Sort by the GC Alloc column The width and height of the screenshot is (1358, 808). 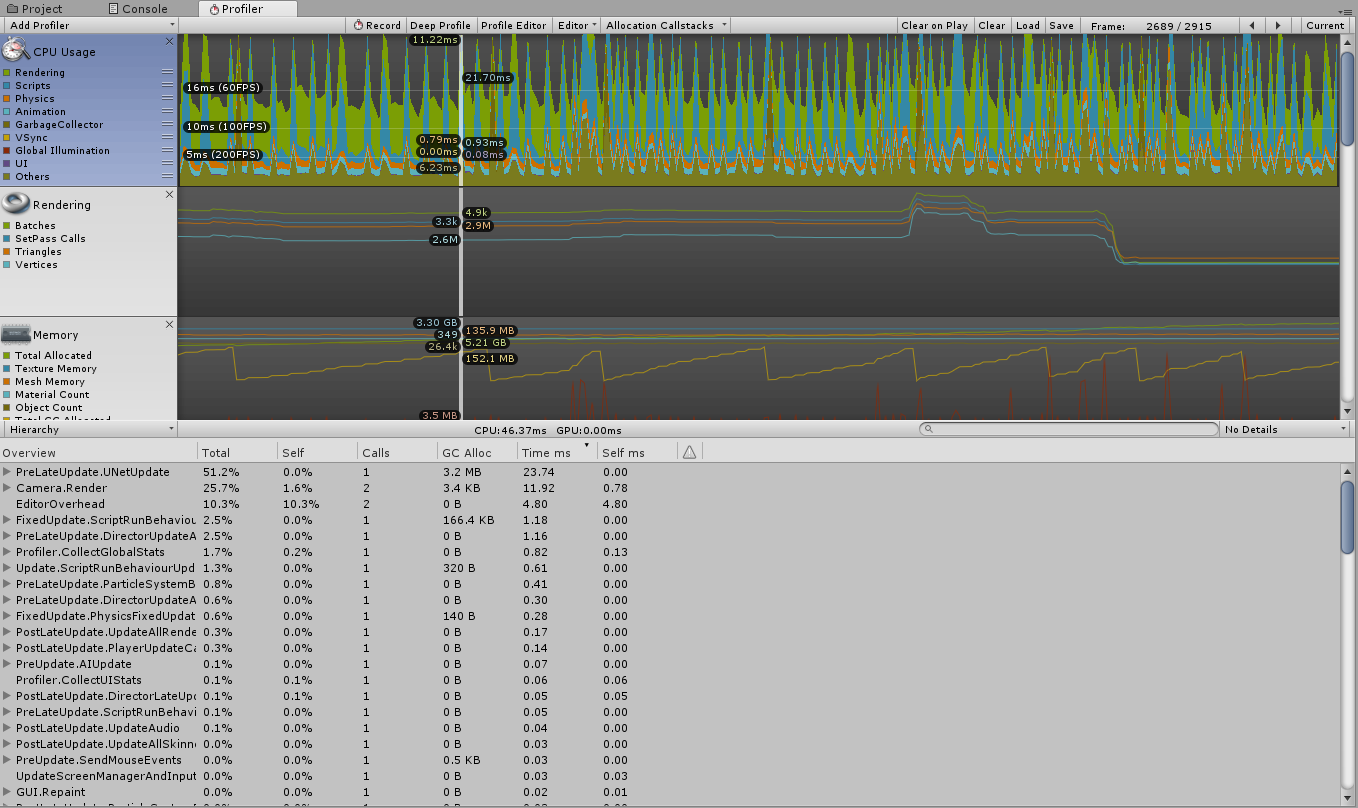[x=477, y=452]
